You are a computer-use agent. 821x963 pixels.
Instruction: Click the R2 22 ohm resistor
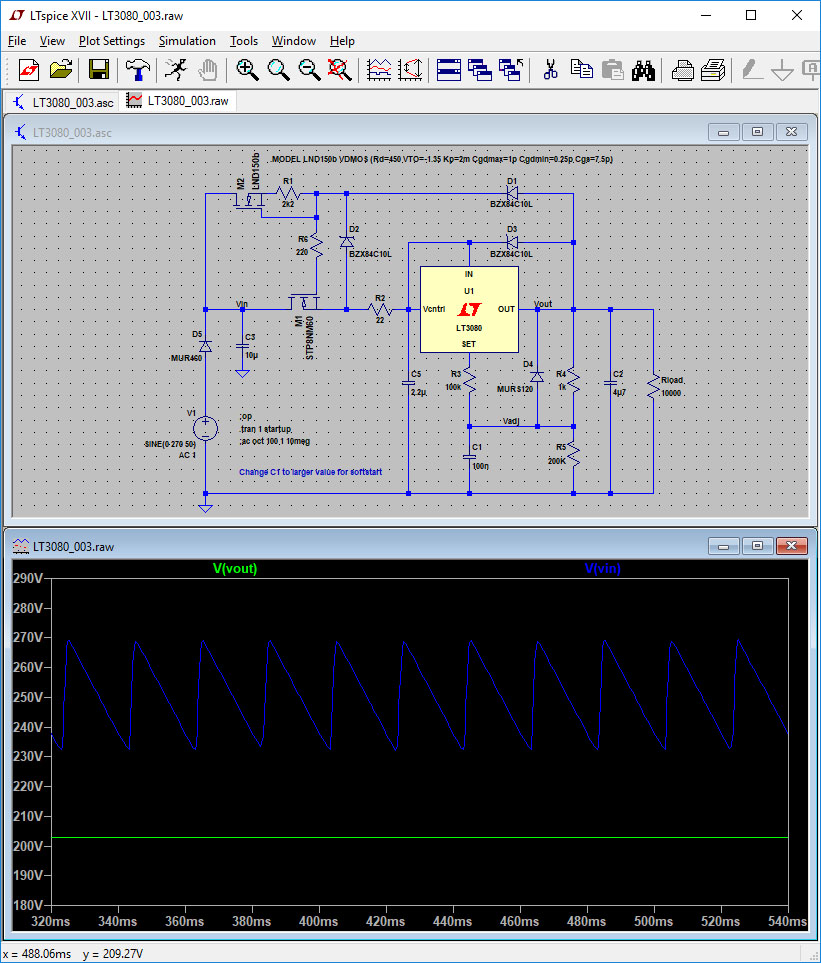coord(380,308)
